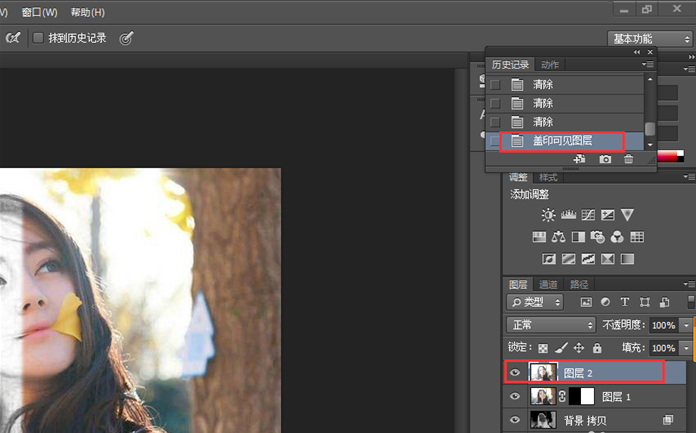Select the 图层 1 layer mask thumbnail

(x=581, y=396)
